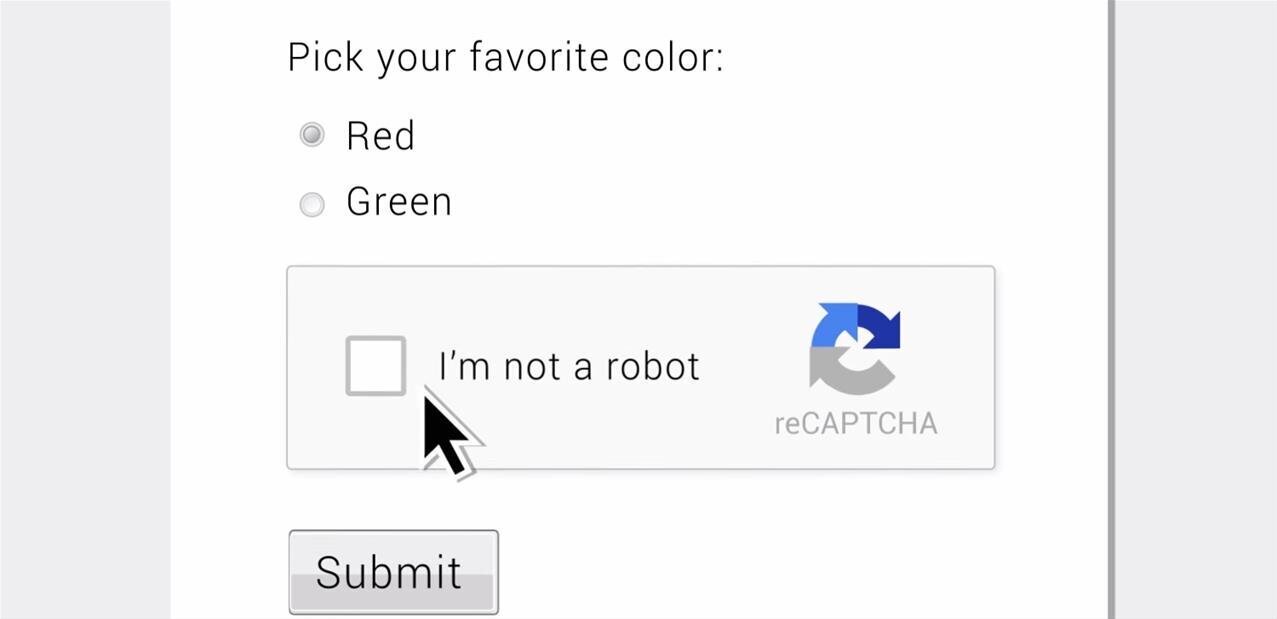
Task: Click the "reCAPTCHA" text under the logo
Action: point(856,423)
